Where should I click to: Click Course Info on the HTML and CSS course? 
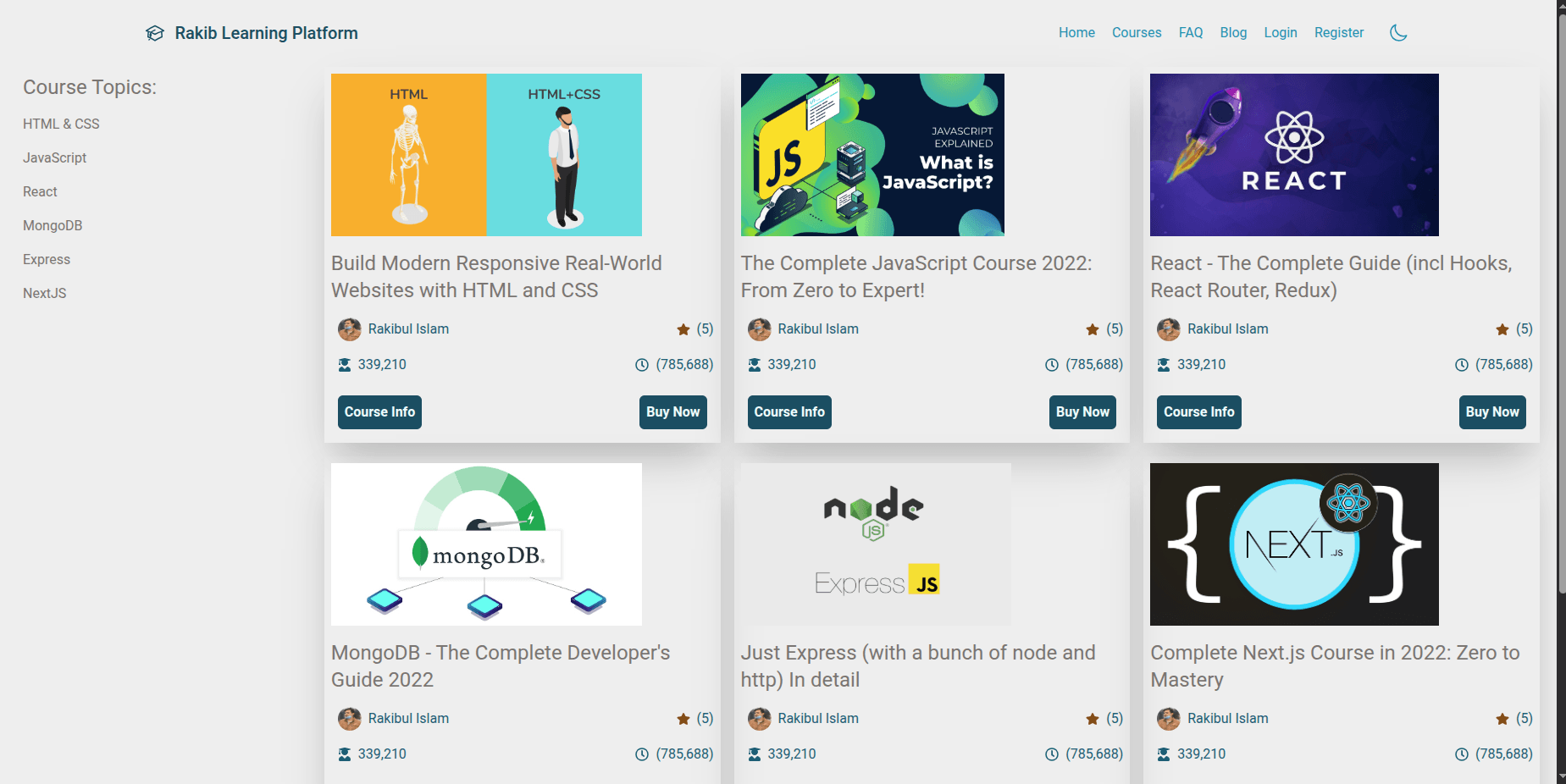coord(379,412)
